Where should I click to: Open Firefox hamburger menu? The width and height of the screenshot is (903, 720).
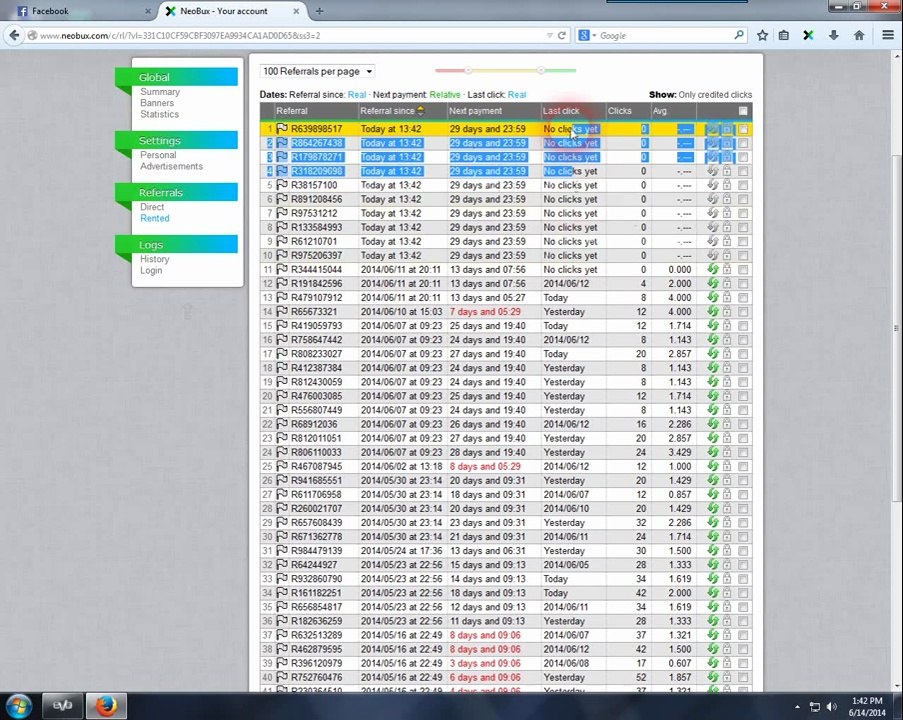coord(888,35)
